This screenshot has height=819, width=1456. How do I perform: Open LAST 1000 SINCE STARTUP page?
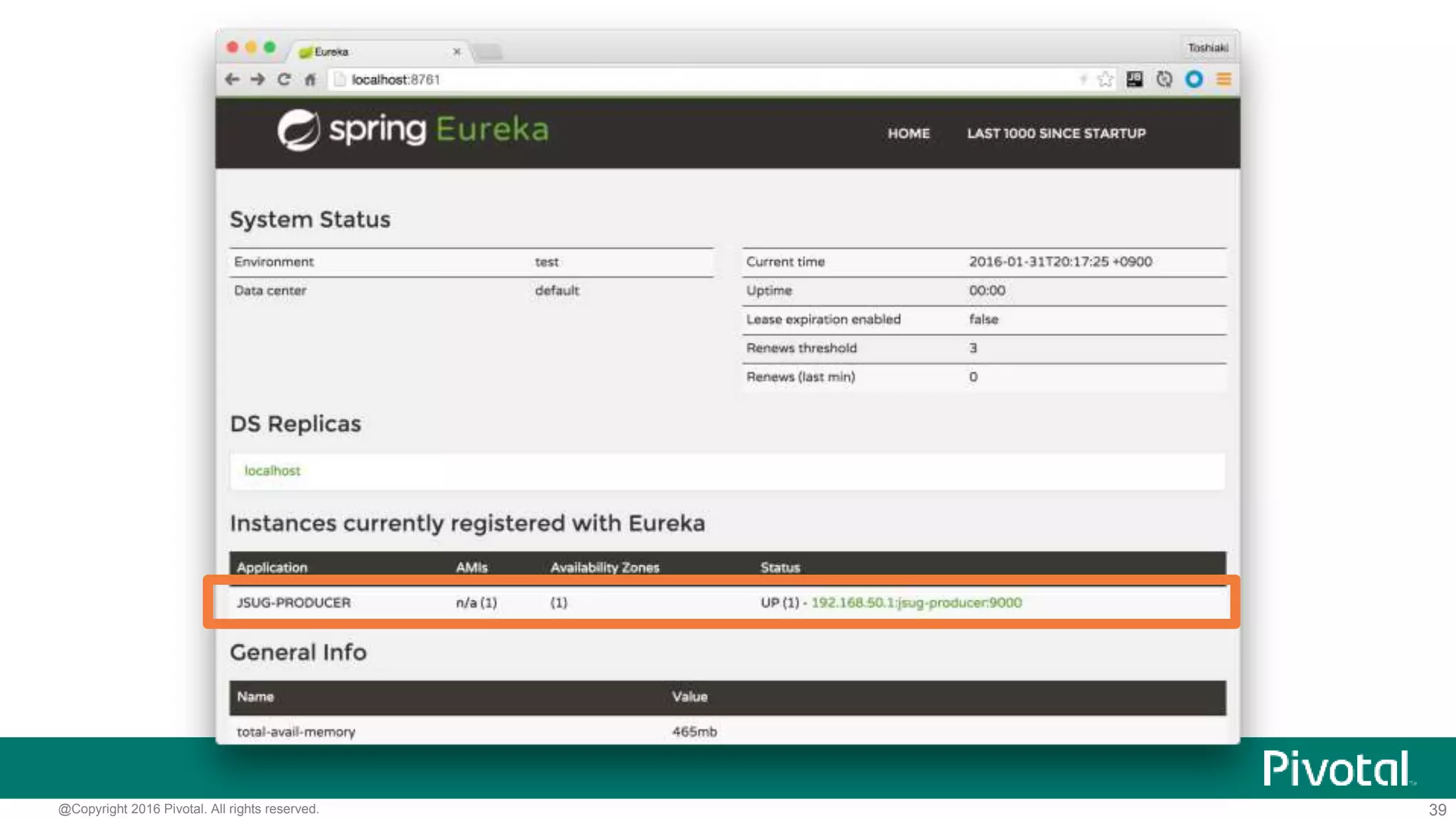coord(1056,134)
